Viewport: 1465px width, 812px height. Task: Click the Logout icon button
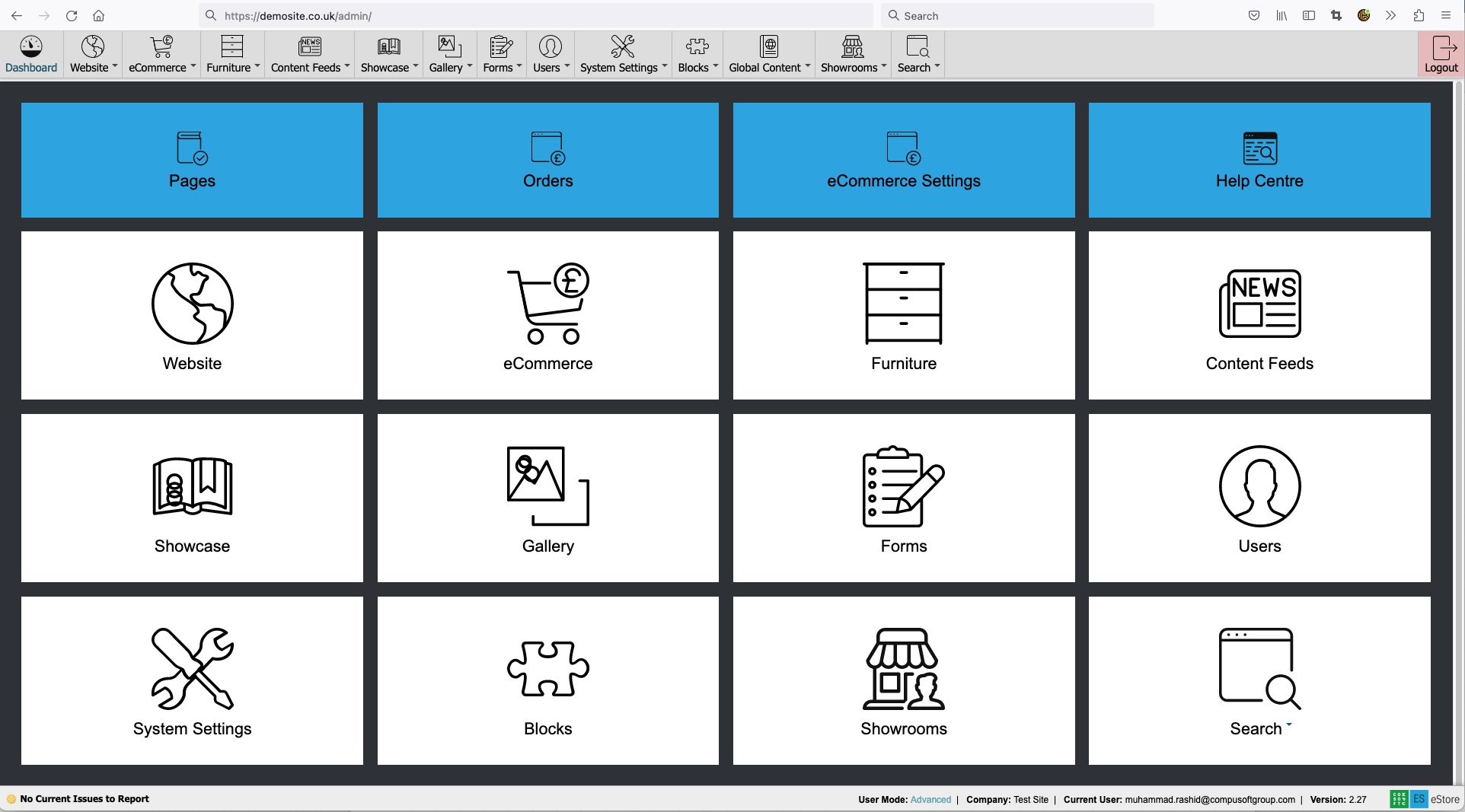click(x=1441, y=54)
